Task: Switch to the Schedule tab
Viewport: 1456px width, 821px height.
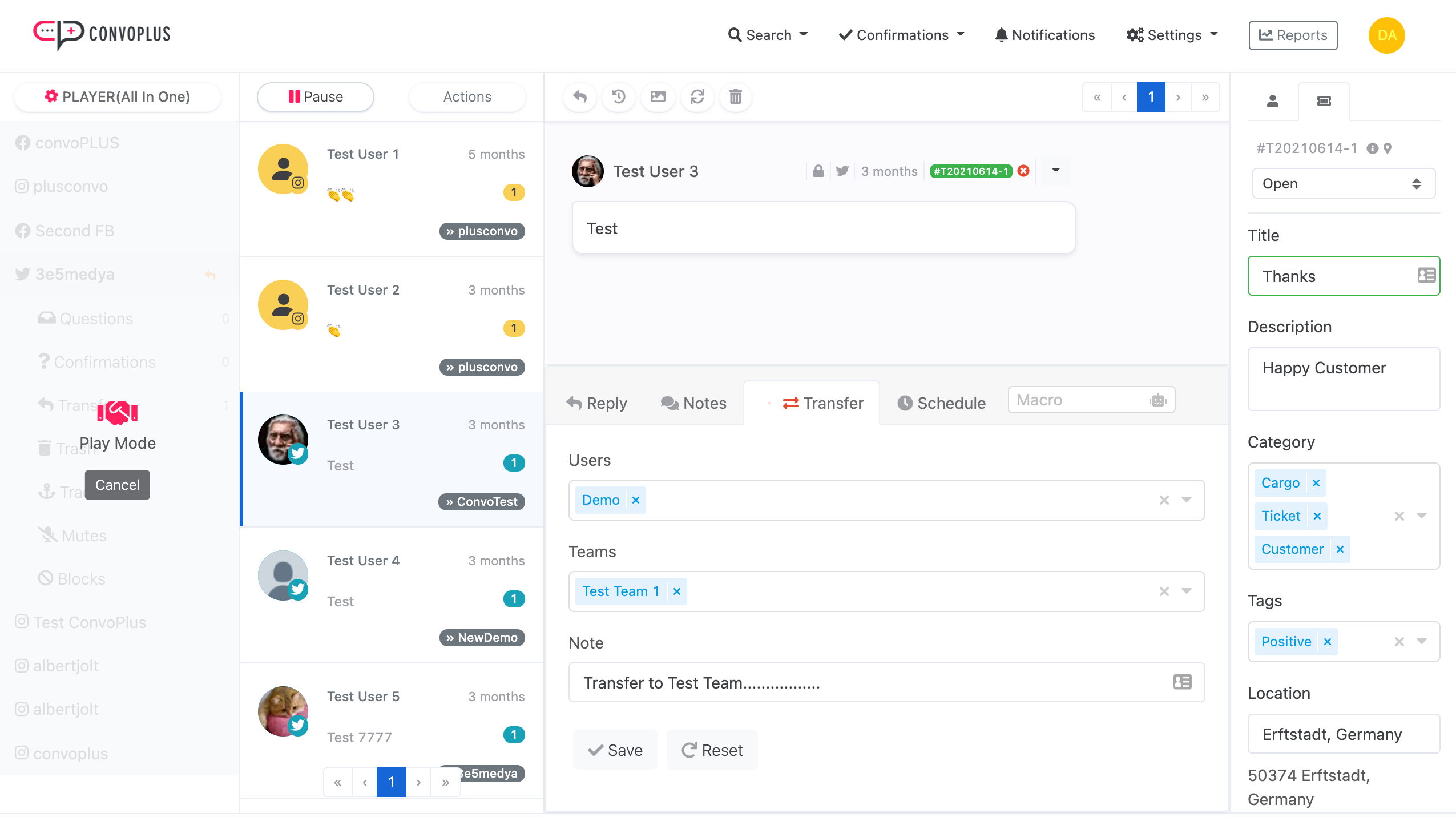Action: click(941, 403)
